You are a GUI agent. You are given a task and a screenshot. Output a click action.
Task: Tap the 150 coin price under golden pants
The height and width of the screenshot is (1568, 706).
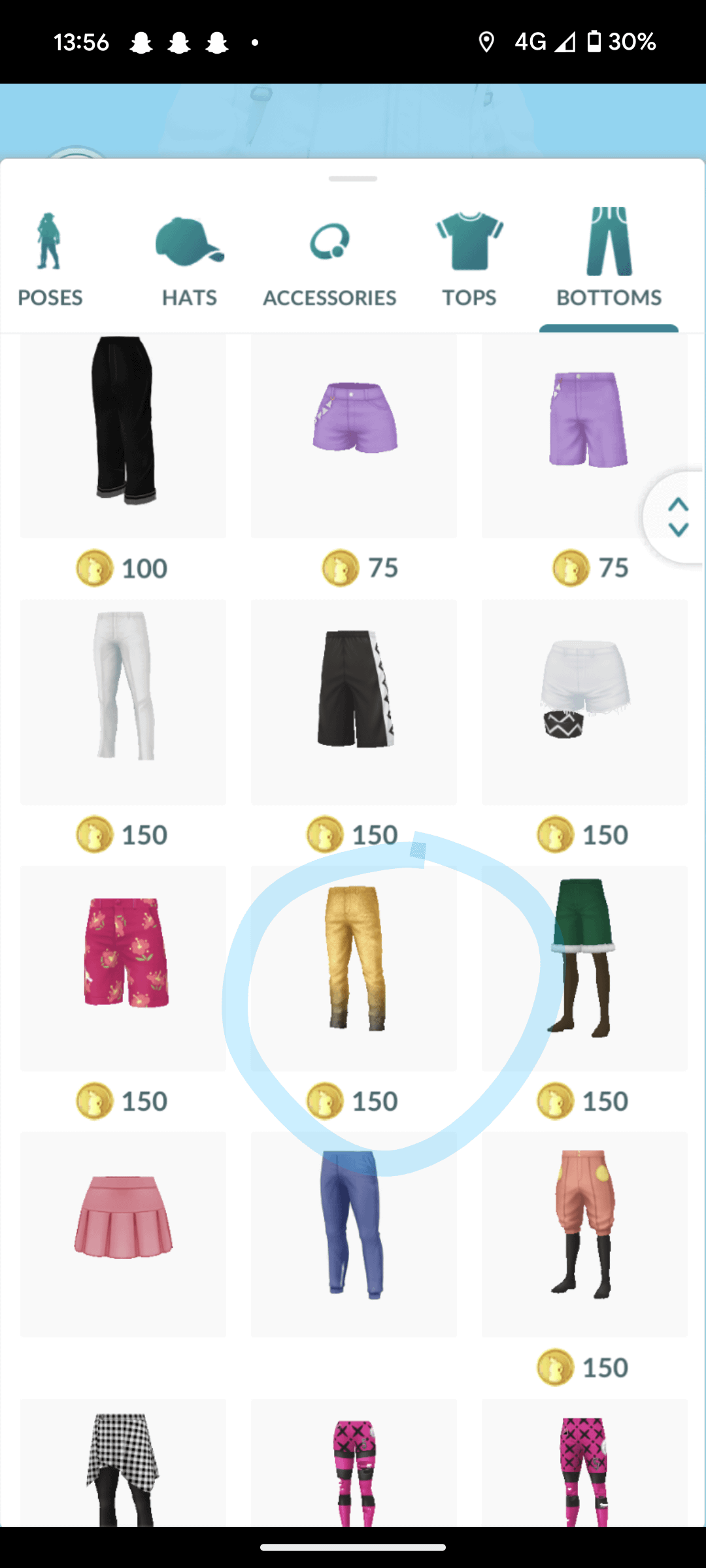(353, 1101)
